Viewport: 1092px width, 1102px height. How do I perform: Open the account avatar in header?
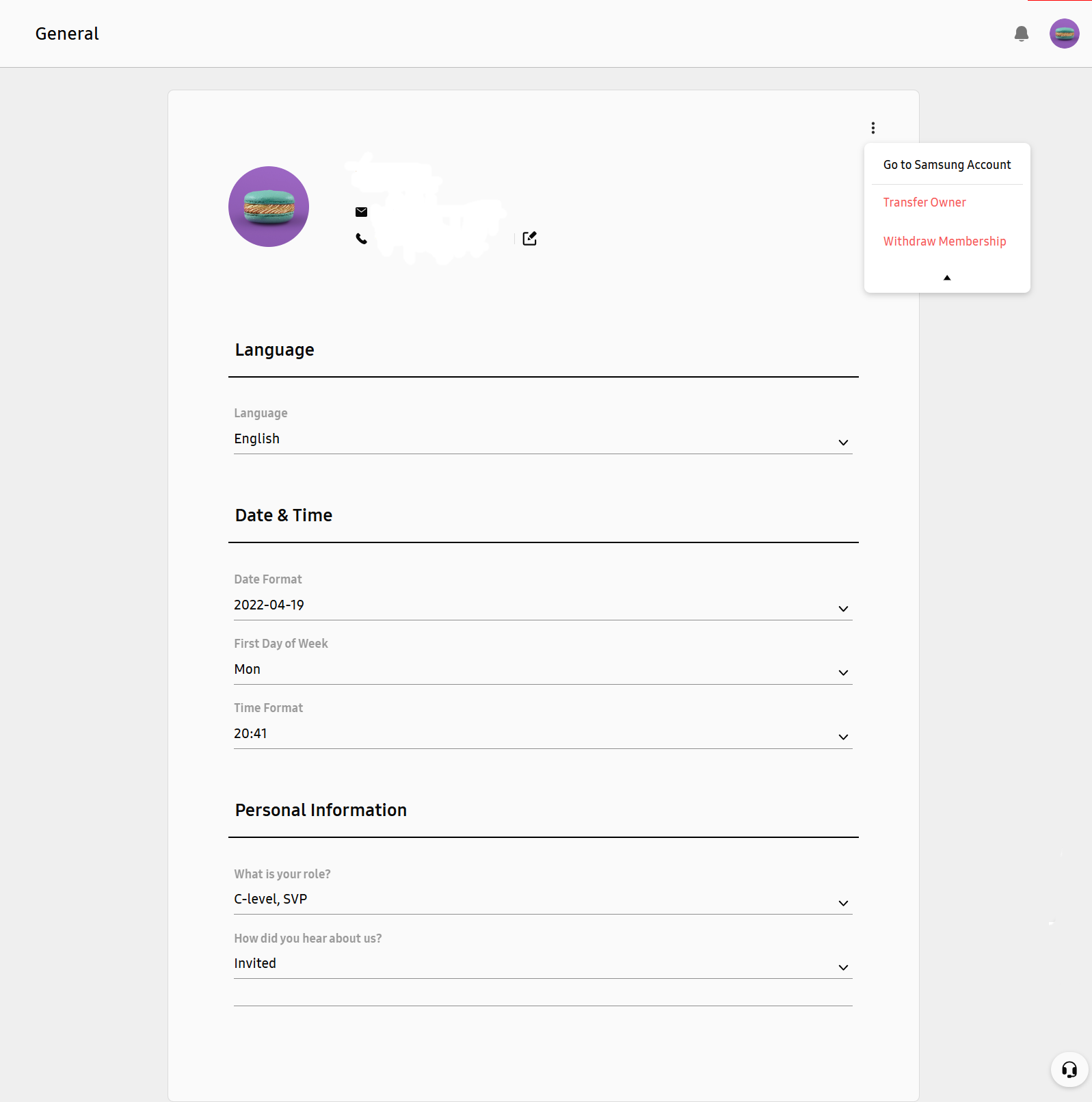(1065, 34)
